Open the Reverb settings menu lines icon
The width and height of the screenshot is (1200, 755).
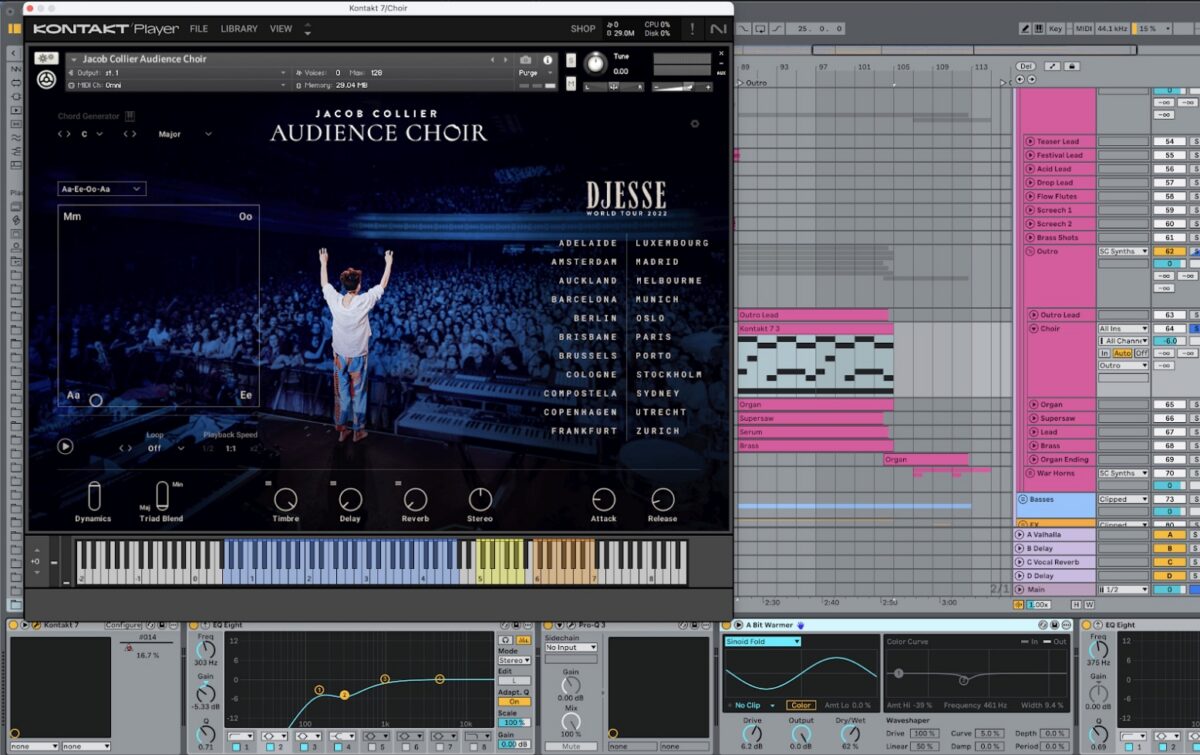point(399,484)
